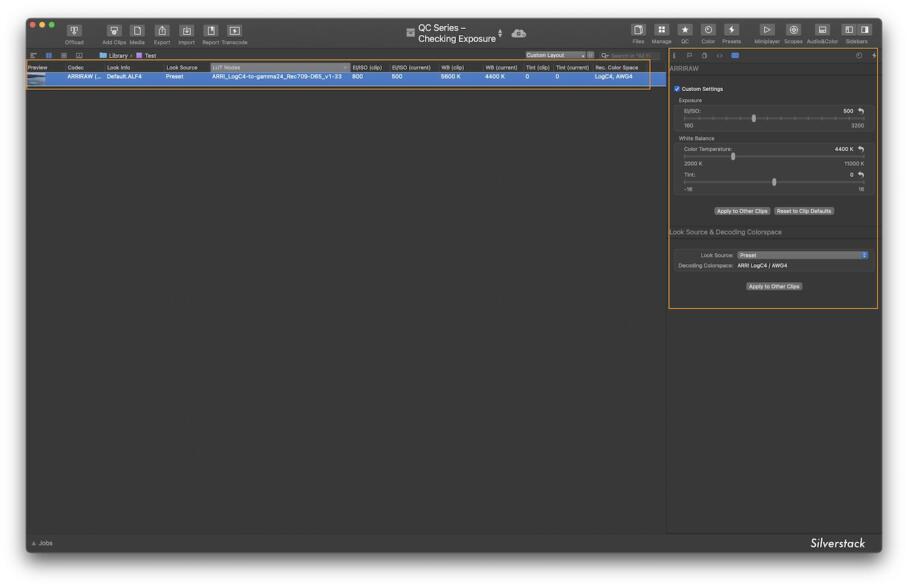The height and width of the screenshot is (588, 908).
Task: Expand the Jobs panel
Action: [42, 543]
